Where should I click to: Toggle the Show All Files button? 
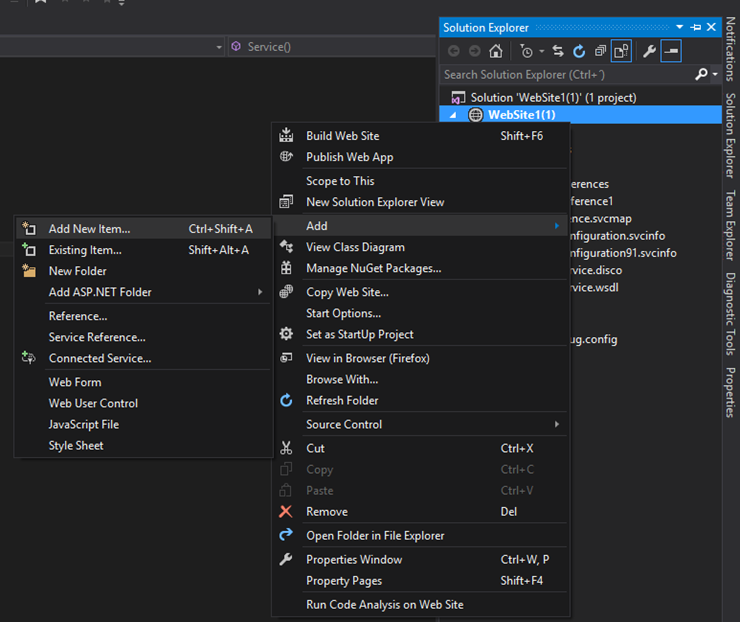621,51
